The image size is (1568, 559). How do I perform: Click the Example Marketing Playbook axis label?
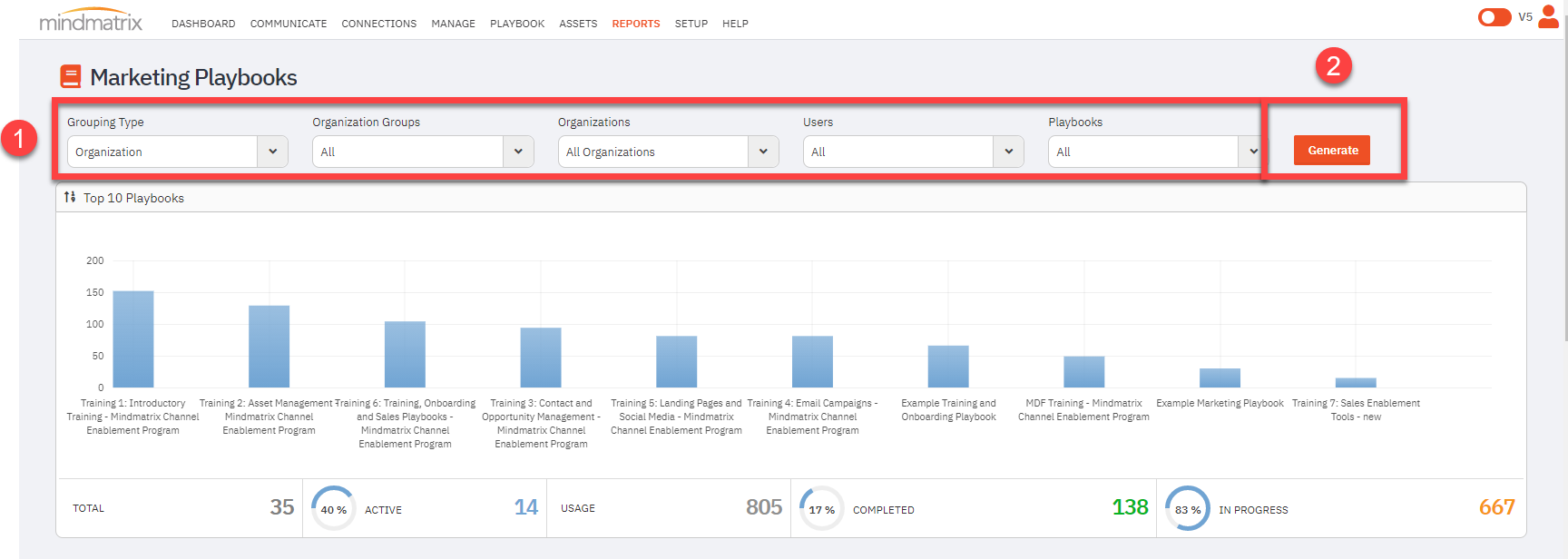pos(1220,403)
